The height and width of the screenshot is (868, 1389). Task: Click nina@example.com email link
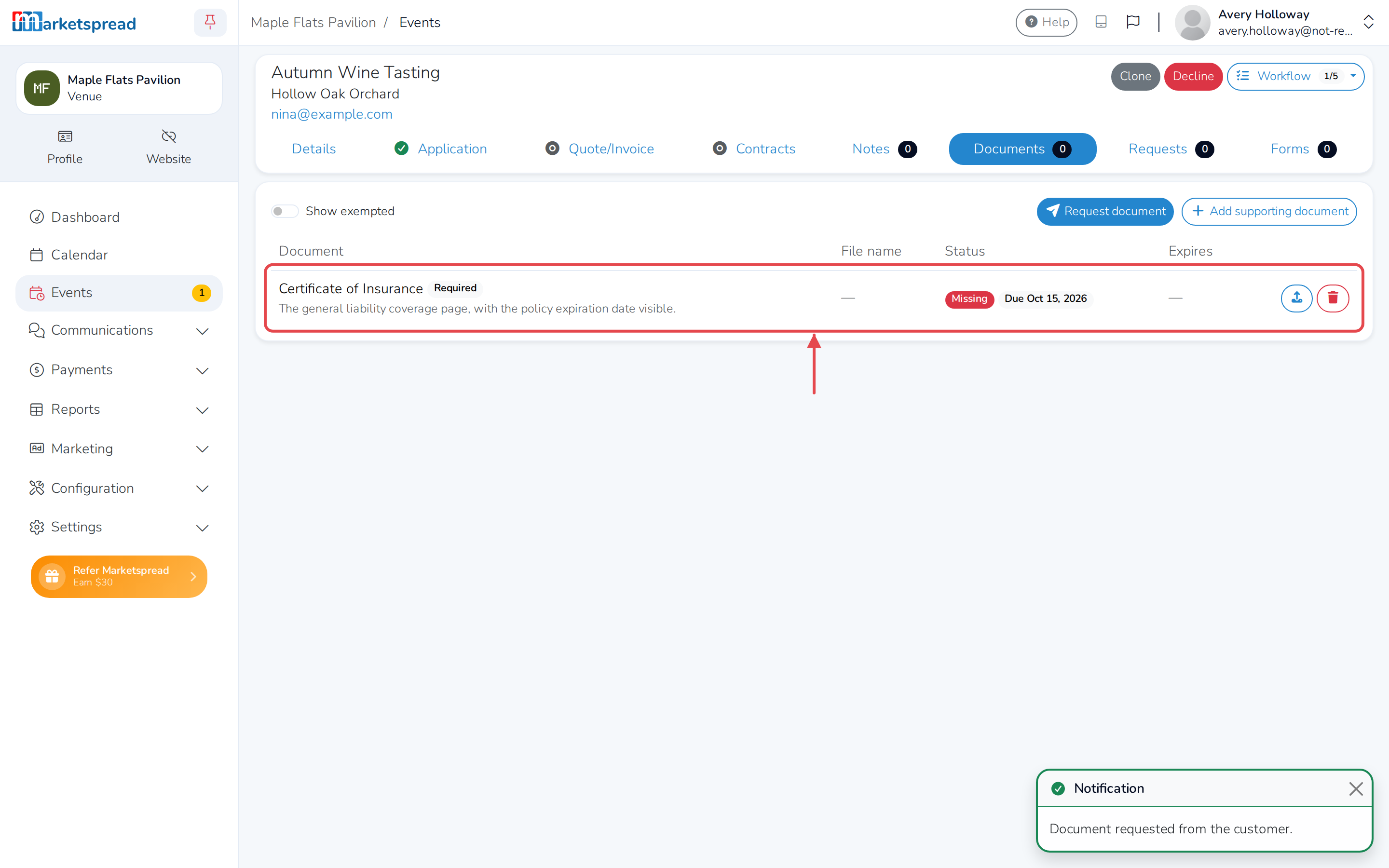332,114
